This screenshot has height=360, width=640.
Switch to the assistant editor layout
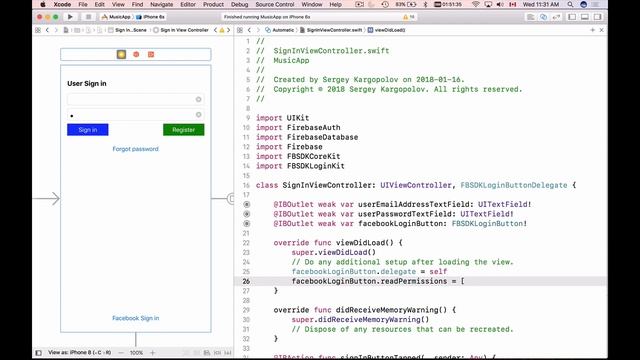(543, 17)
